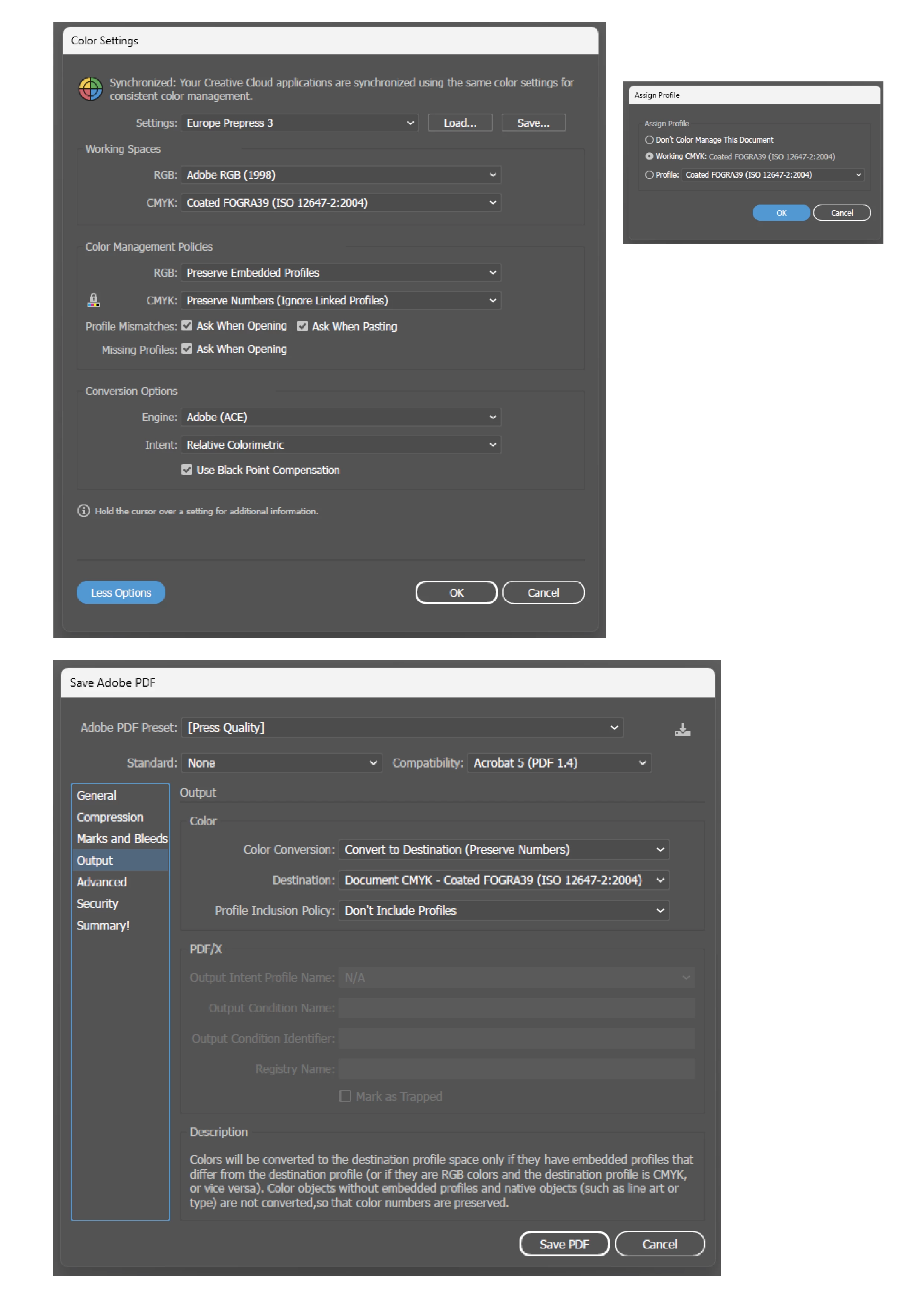Open Compatibility Acrobat 5 dropdown

coord(559,763)
